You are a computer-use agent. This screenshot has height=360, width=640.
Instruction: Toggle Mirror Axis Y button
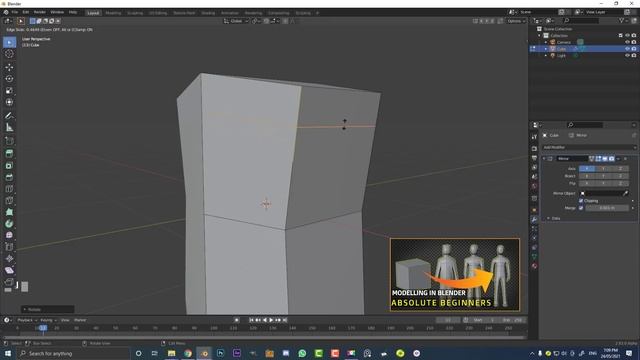click(603, 169)
